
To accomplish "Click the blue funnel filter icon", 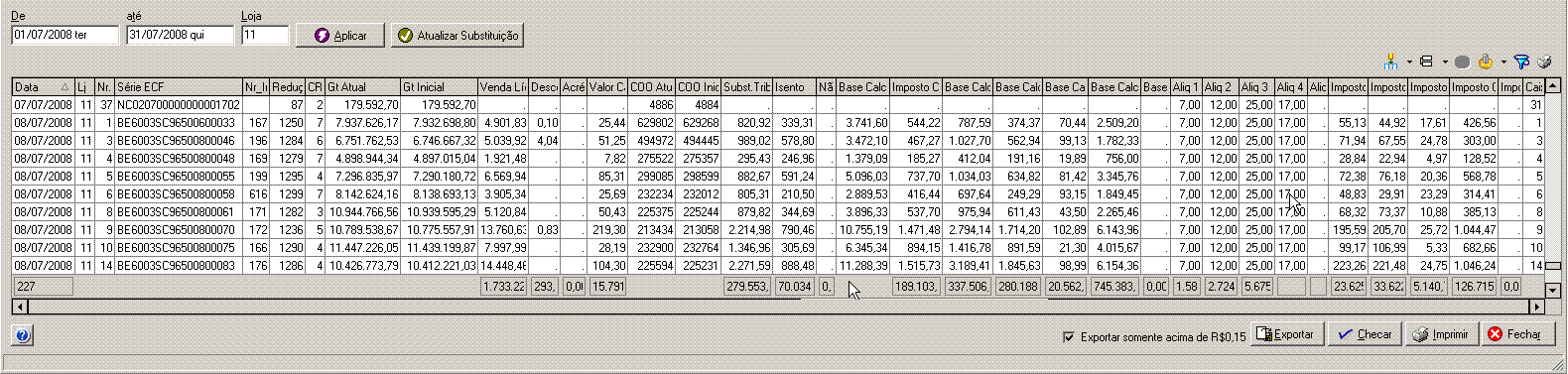I will [x=1521, y=62].
